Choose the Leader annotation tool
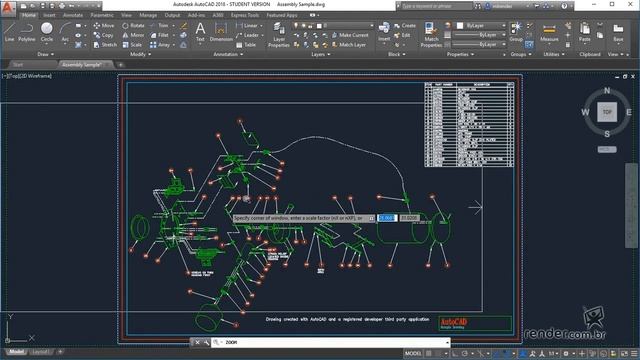 247,35
